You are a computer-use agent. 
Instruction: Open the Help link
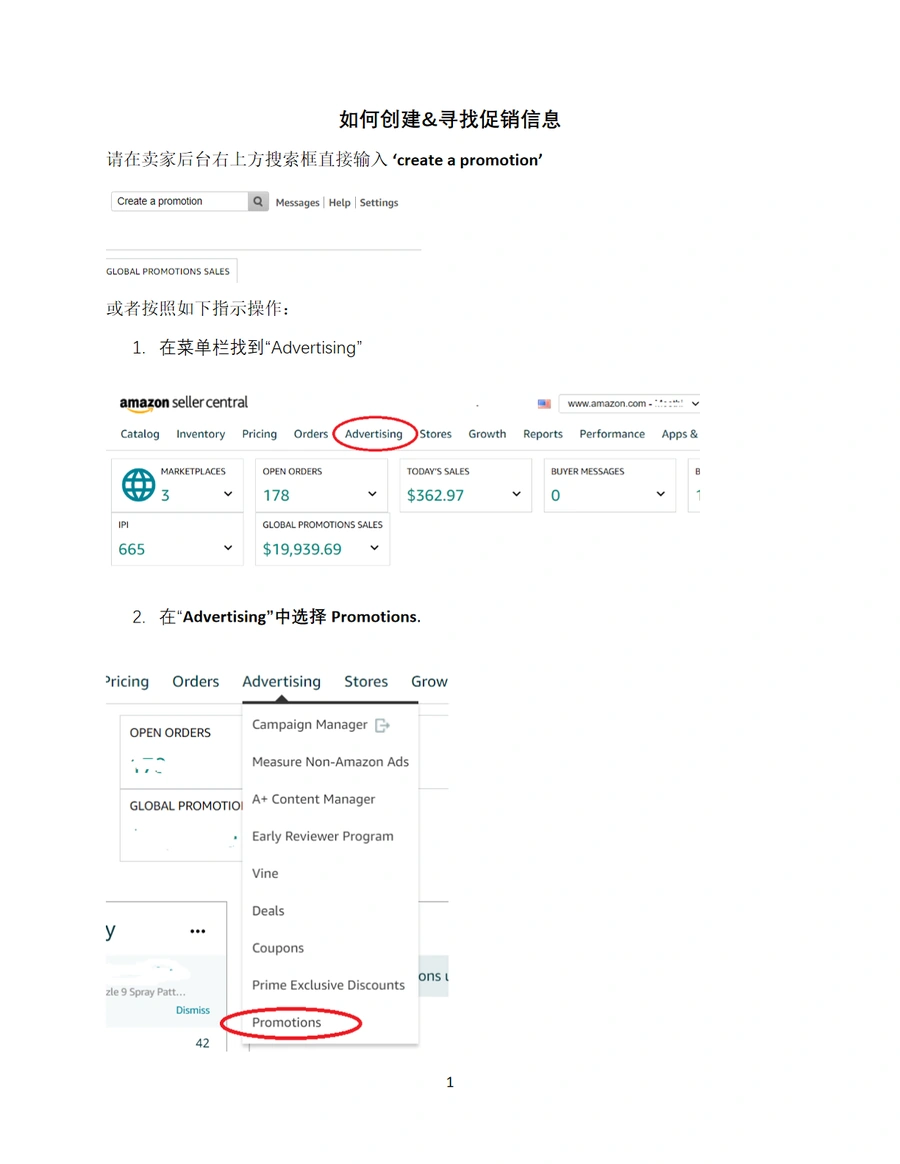pos(339,203)
